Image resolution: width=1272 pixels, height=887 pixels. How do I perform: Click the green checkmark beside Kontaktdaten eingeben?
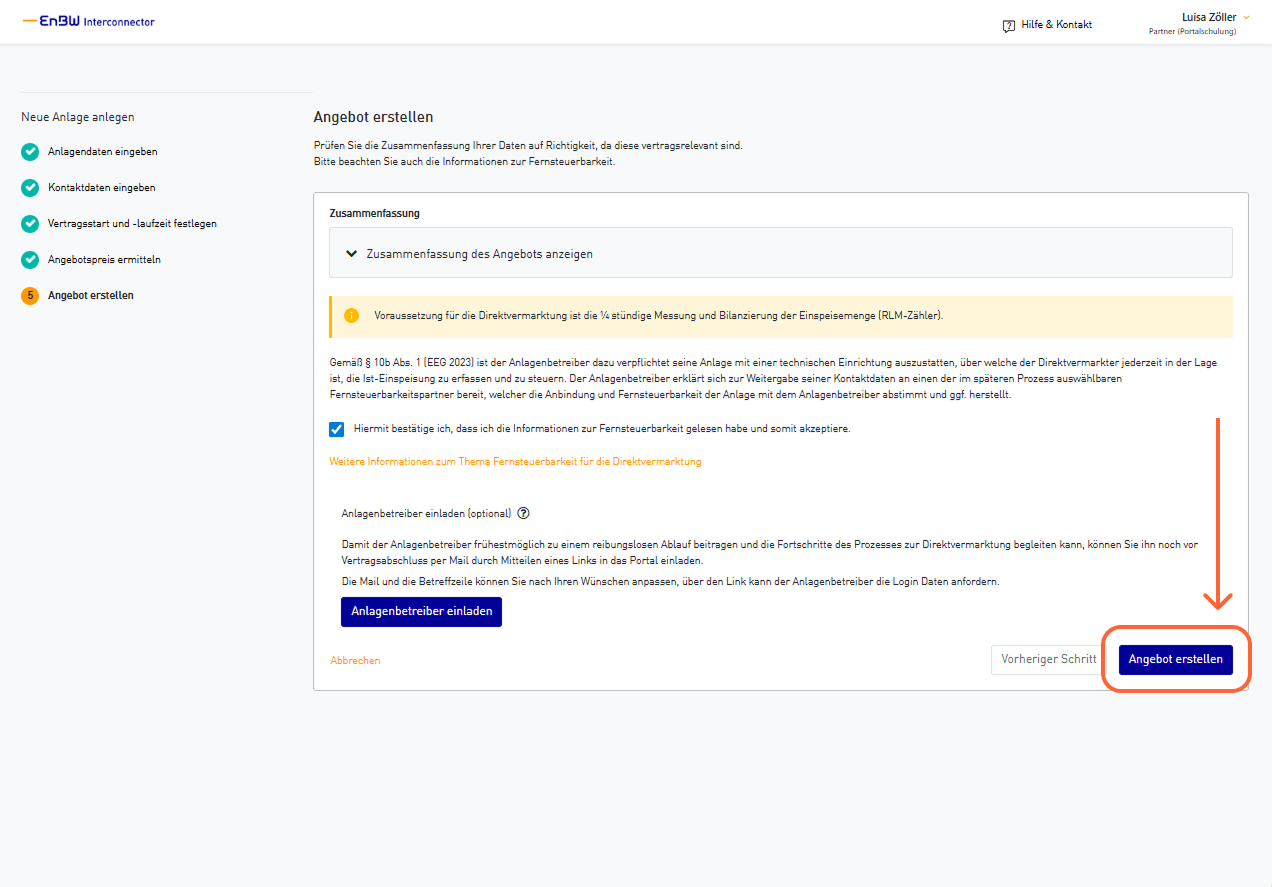(x=31, y=188)
